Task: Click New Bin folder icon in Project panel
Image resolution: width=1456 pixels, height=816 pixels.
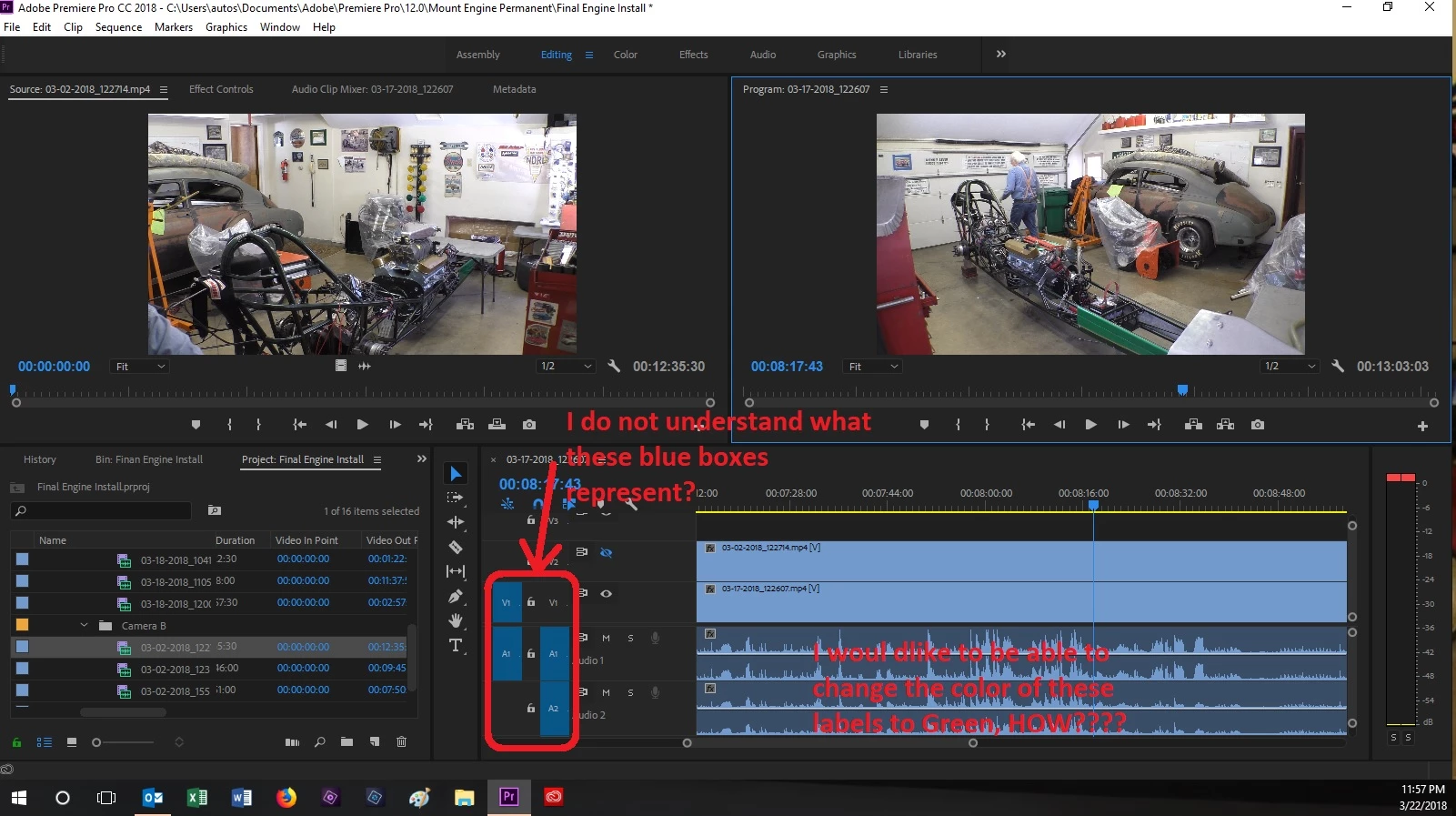Action: pos(346,742)
